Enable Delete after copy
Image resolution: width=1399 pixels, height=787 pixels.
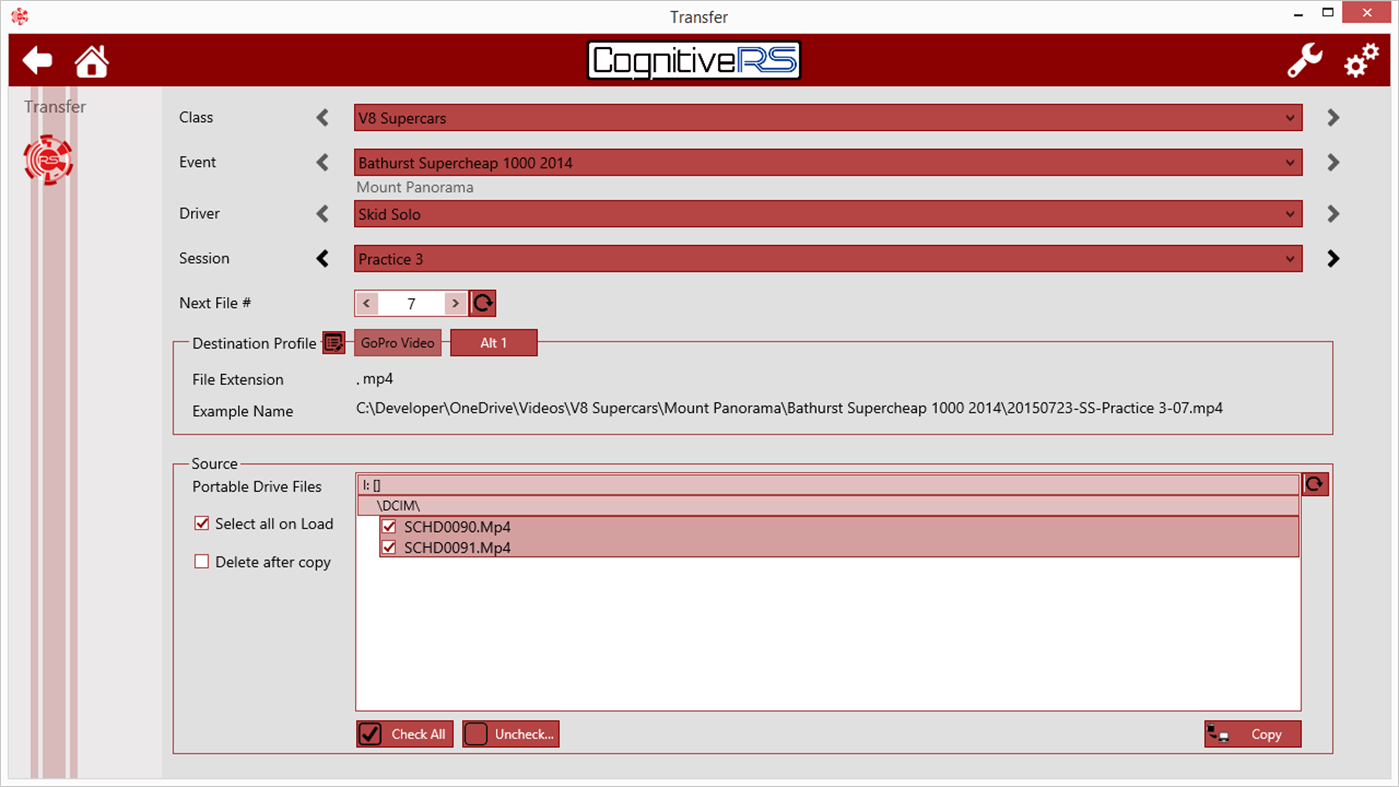201,561
